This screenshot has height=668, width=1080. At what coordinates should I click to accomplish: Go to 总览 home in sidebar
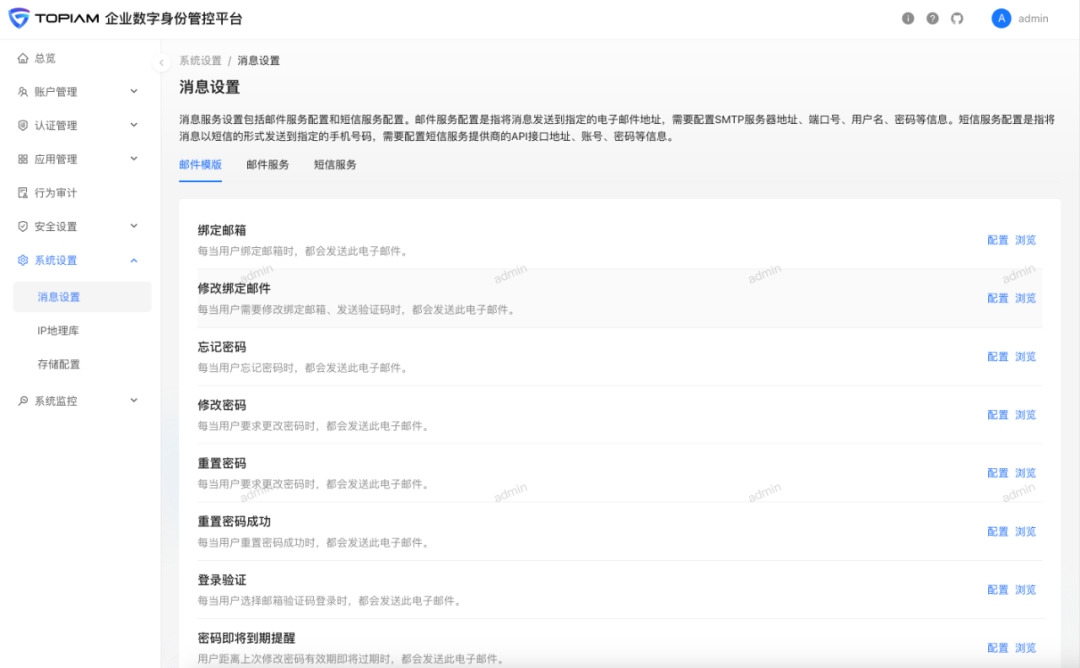click(45, 58)
